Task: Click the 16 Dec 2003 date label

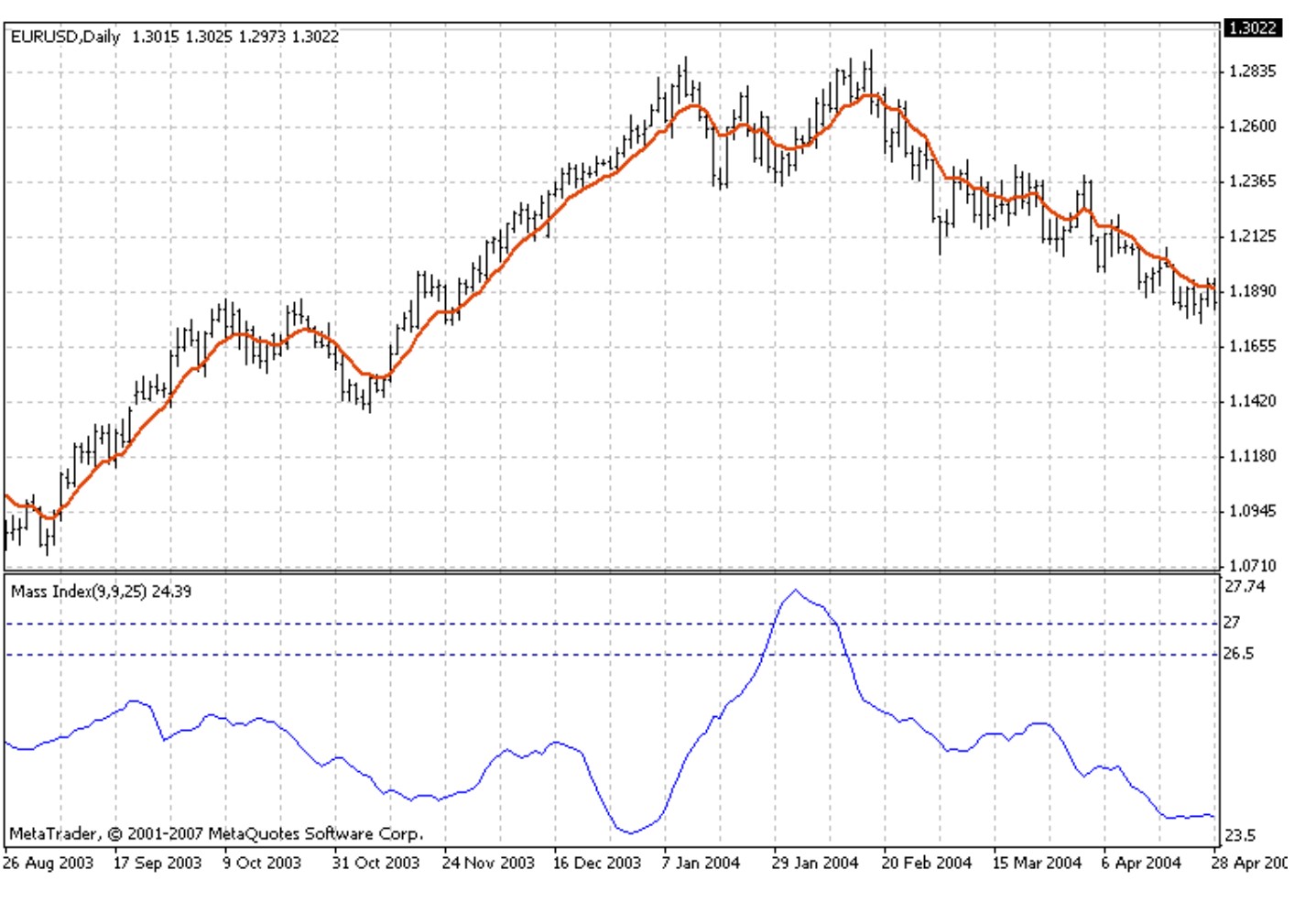Action: [596, 863]
